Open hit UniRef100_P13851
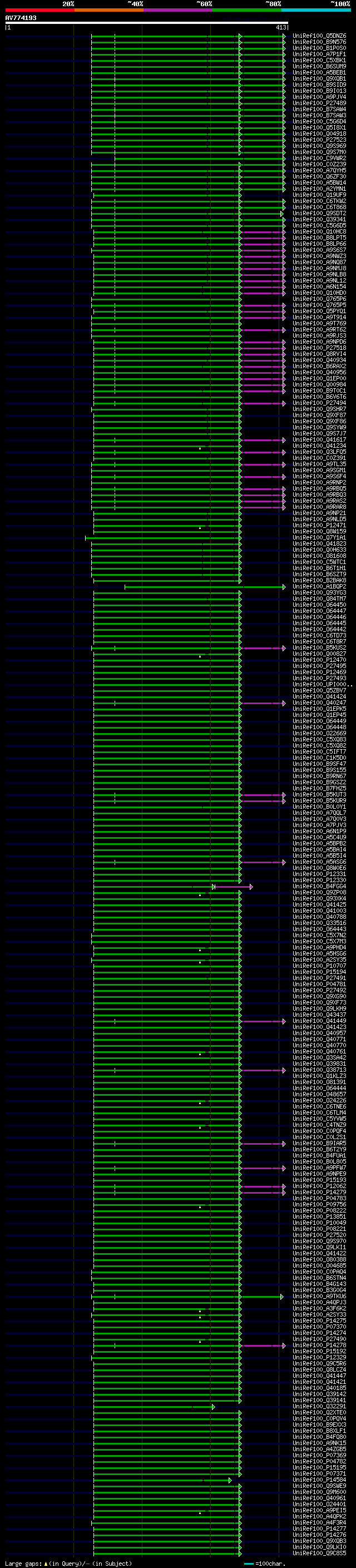 [319, 1217]
